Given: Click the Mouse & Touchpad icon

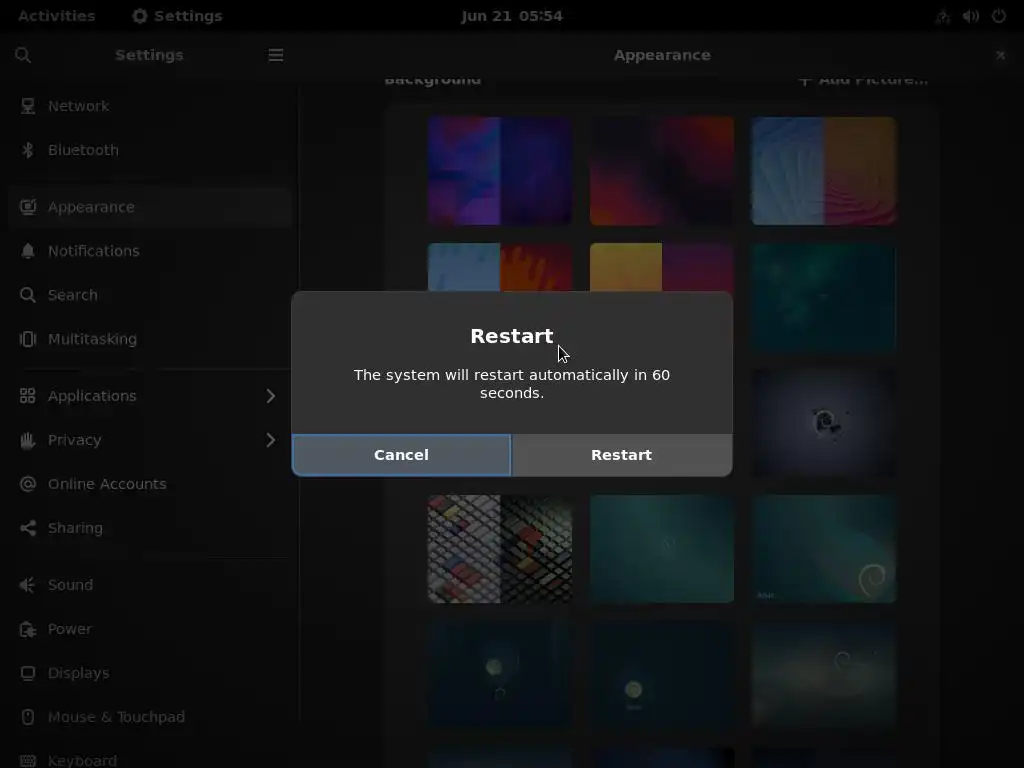Looking at the screenshot, I should coord(27,717).
